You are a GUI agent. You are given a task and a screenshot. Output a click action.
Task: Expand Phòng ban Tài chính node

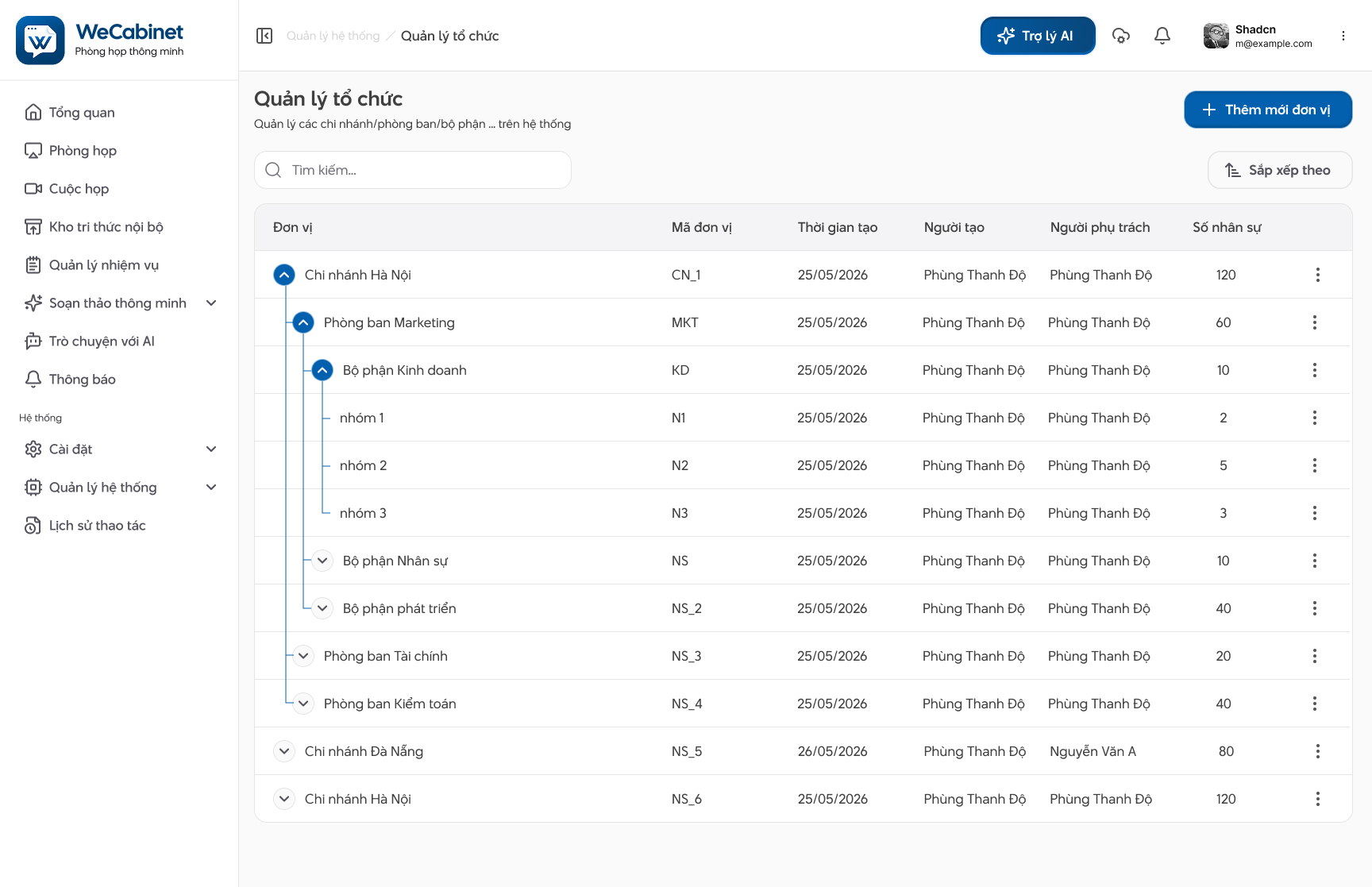[303, 656]
